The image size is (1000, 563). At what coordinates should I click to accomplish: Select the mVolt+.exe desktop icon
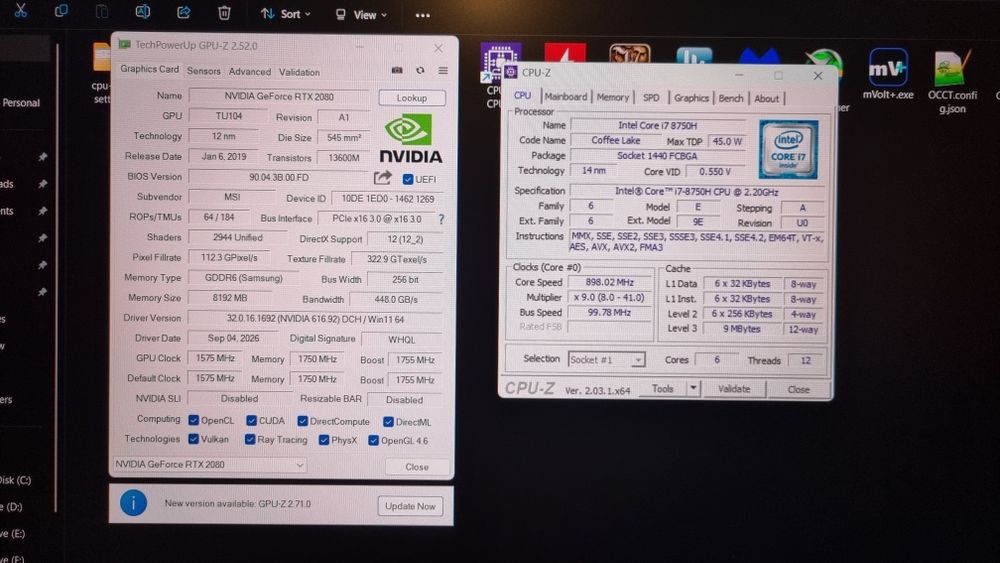(888, 74)
